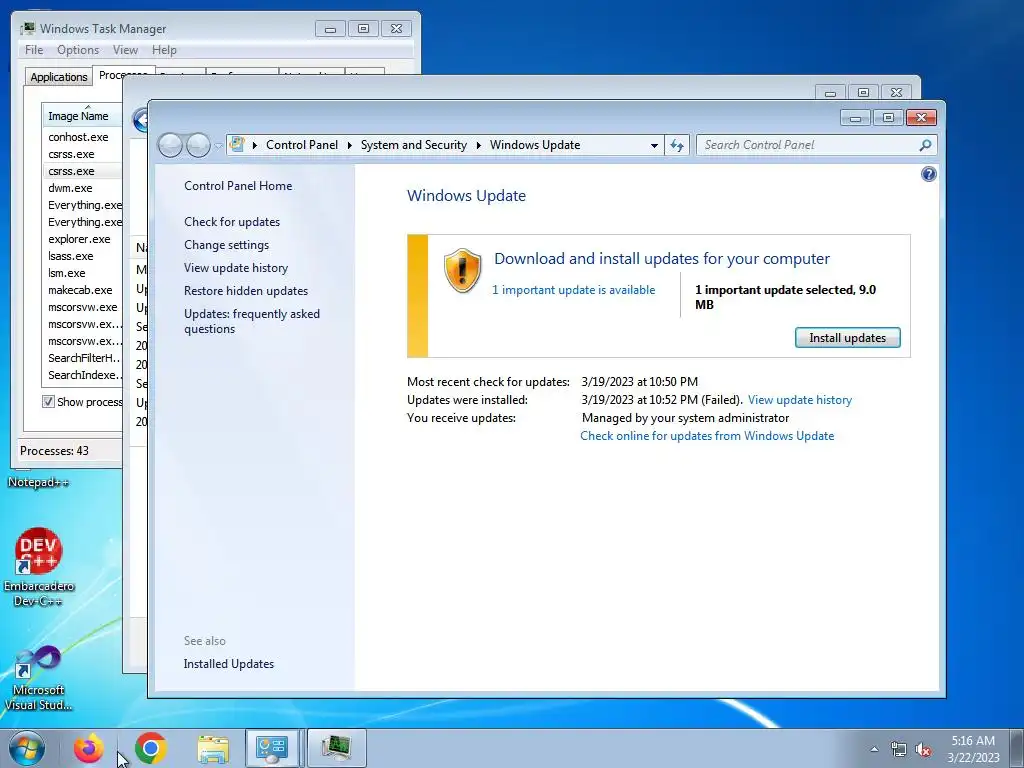Click the network status tray icon

899,749
